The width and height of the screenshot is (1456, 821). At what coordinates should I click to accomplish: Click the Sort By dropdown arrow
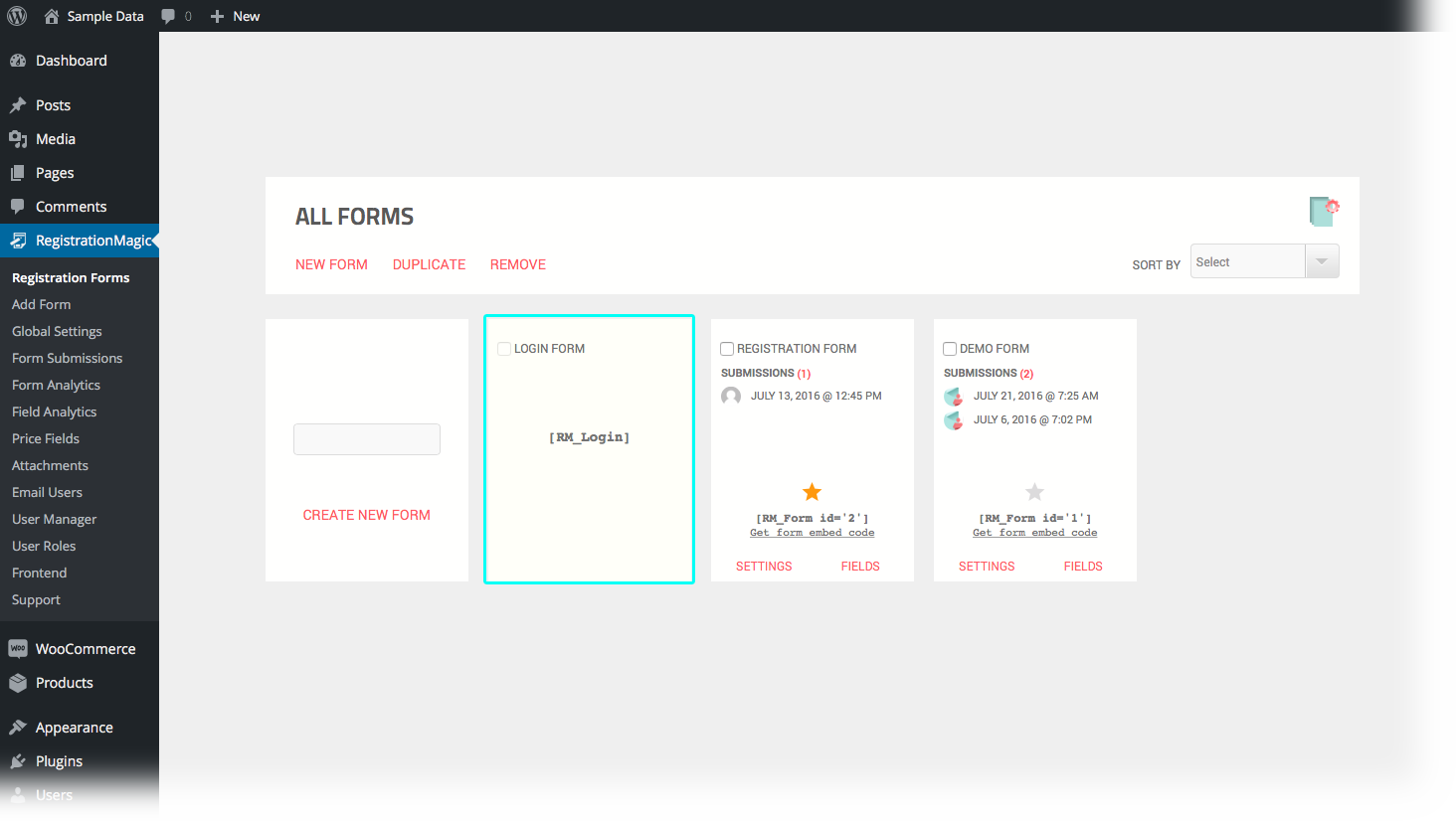[1322, 261]
